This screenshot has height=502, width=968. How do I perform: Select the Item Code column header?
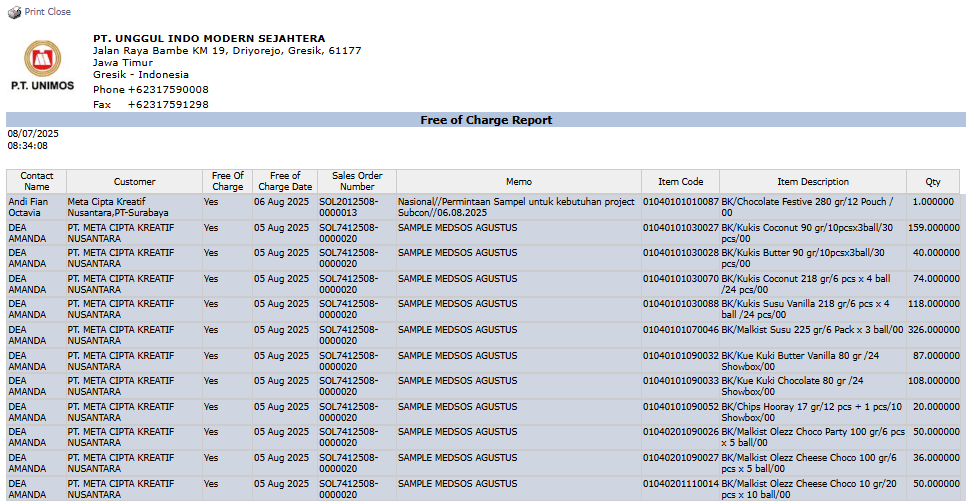tap(680, 182)
